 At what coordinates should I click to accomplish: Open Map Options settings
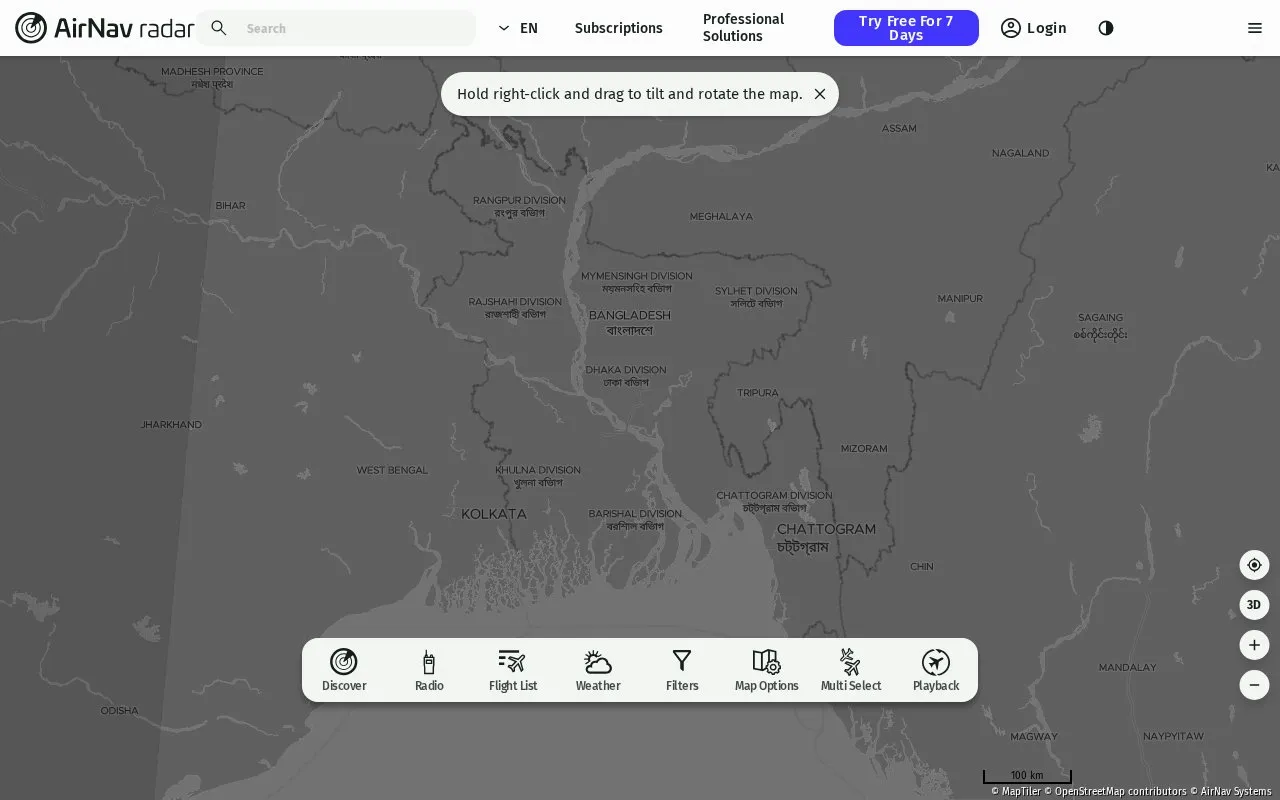click(x=767, y=670)
